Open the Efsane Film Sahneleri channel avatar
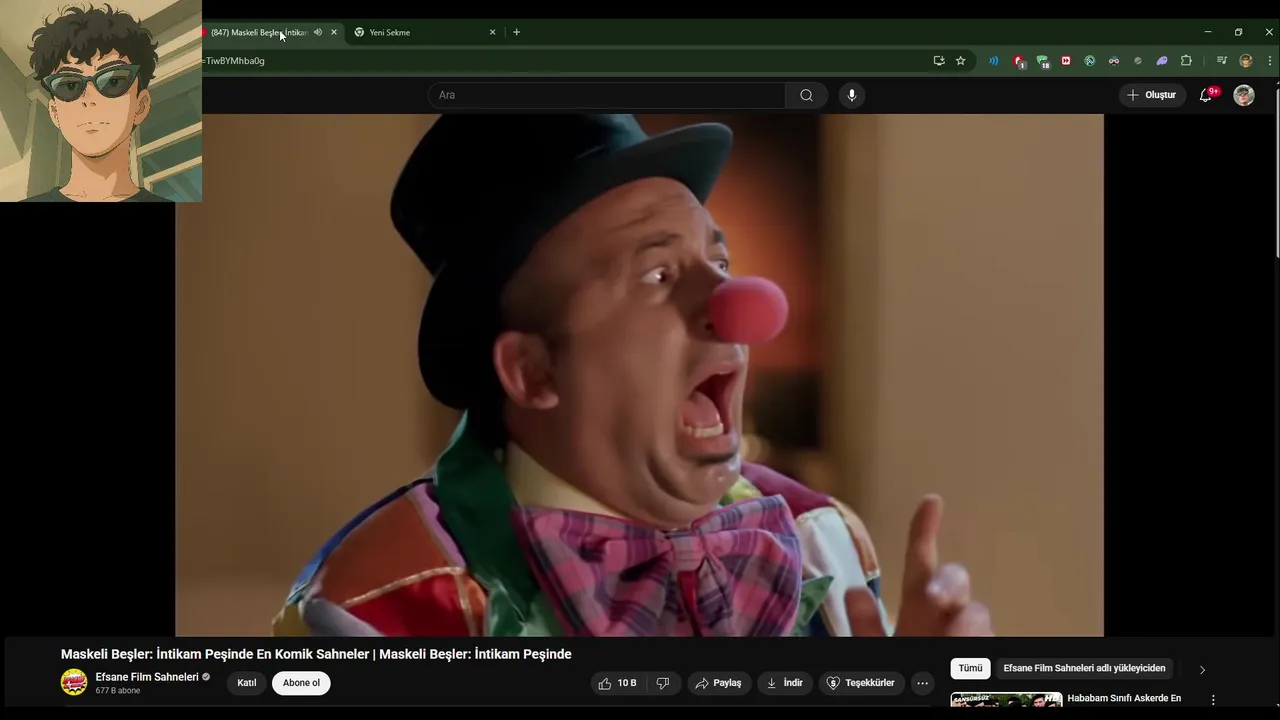The image size is (1280, 720). [x=74, y=683]
